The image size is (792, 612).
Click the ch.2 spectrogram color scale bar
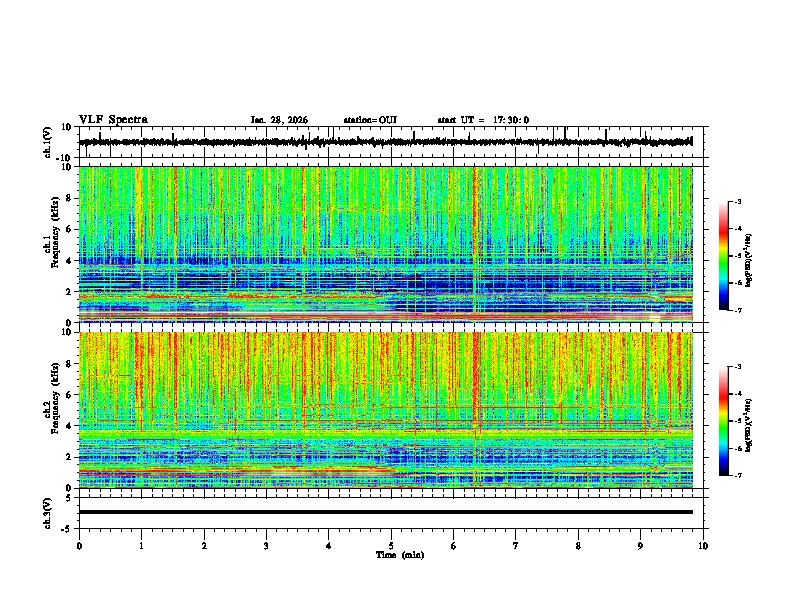tap(723, 421)
